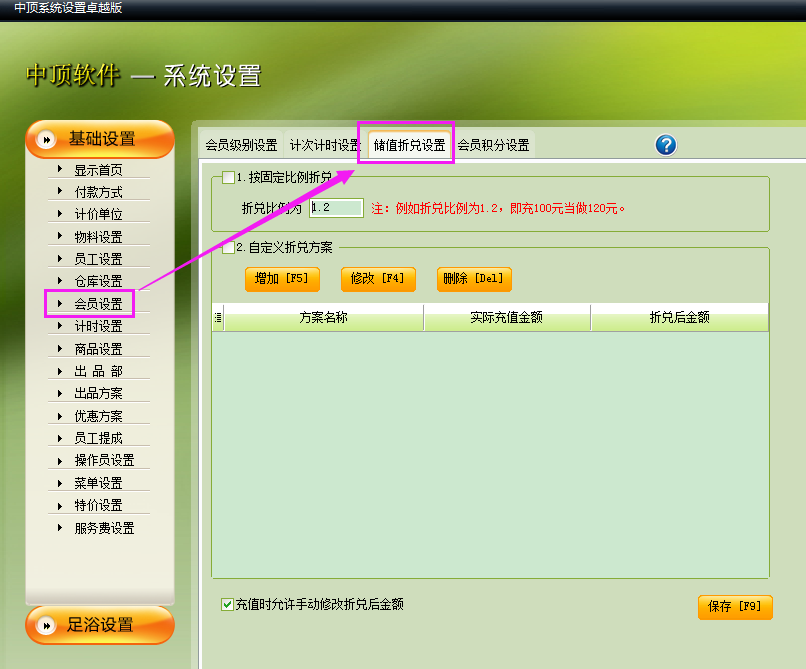Expand arrow beside 仓库设置
The height and width of the screenshot is (669, 806).
click(60, 280)
